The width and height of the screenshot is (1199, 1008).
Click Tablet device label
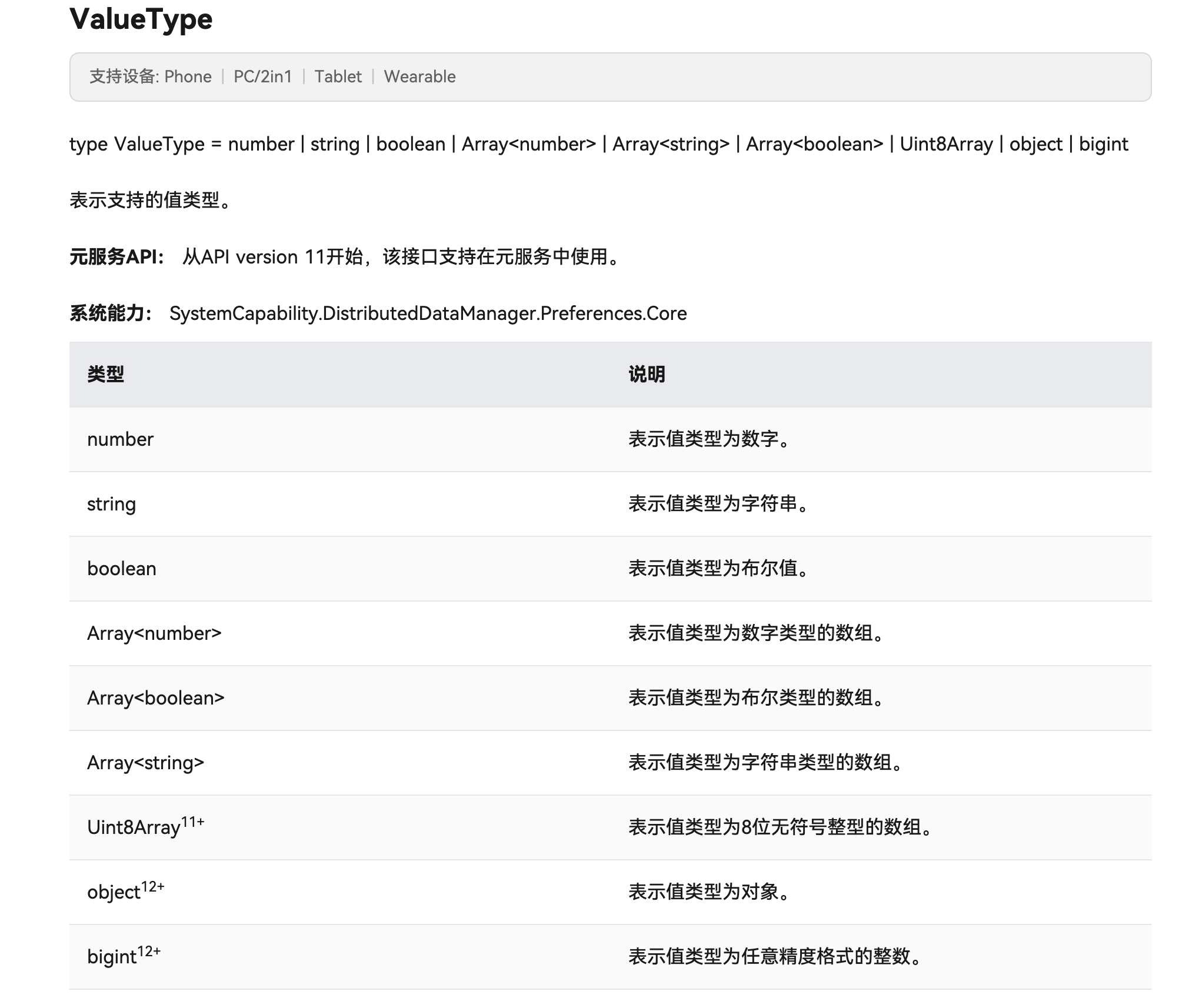click(338, 77)
